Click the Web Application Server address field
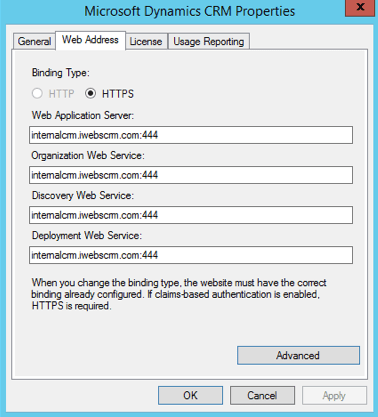378x417 pixels. (x=191, y=135)
